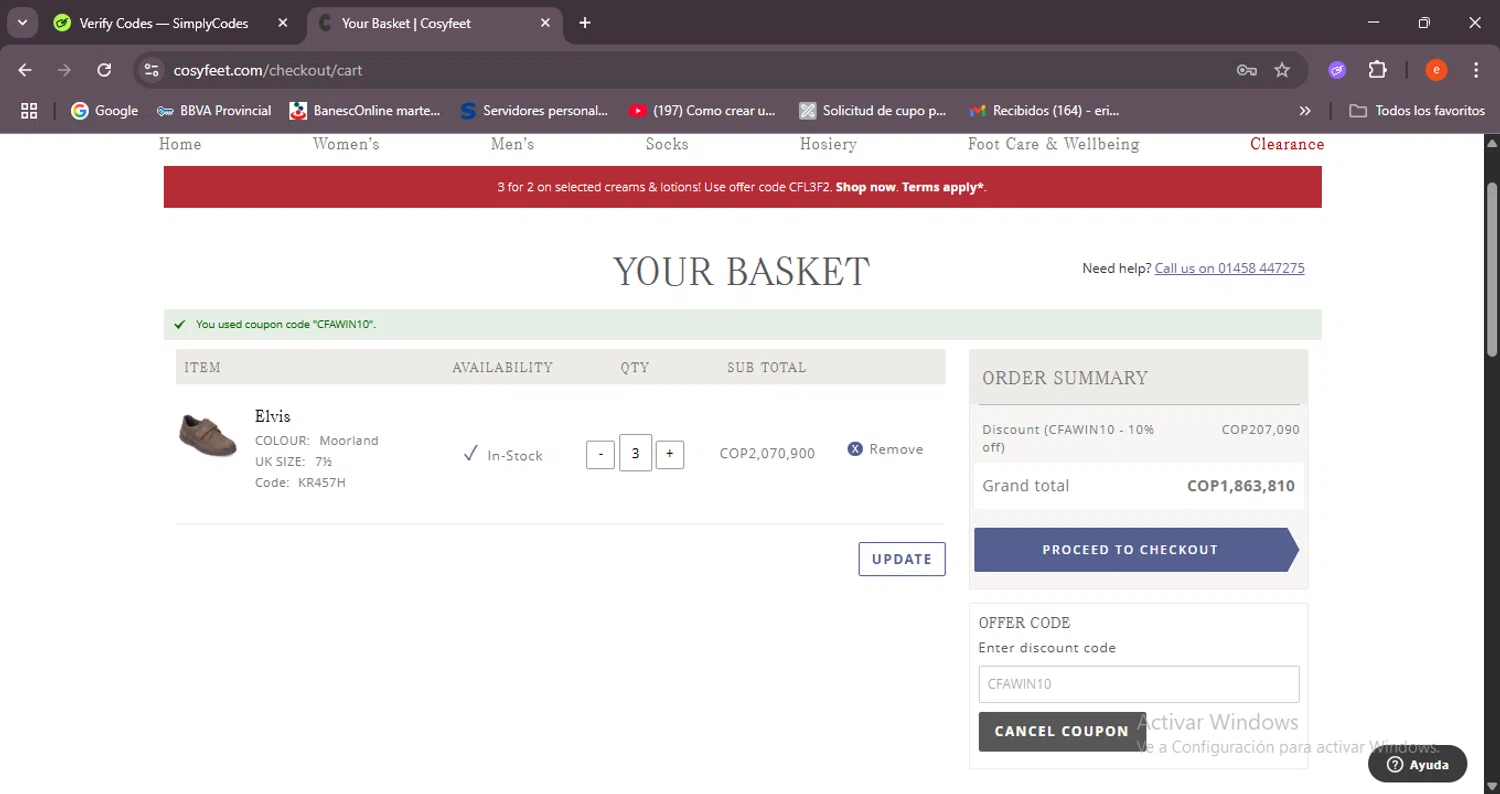This screenshot has width=1500, height=794.
Task: Open Hosiery menu item
Action: pyautogui.click(x=828, y=144)
